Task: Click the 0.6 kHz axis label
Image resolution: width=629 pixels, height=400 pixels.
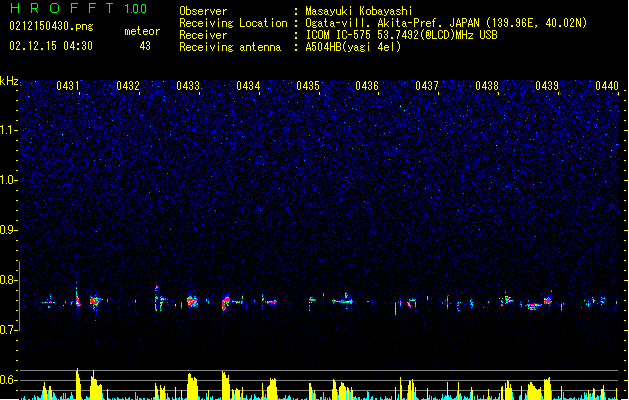Action: click(8, 380)
